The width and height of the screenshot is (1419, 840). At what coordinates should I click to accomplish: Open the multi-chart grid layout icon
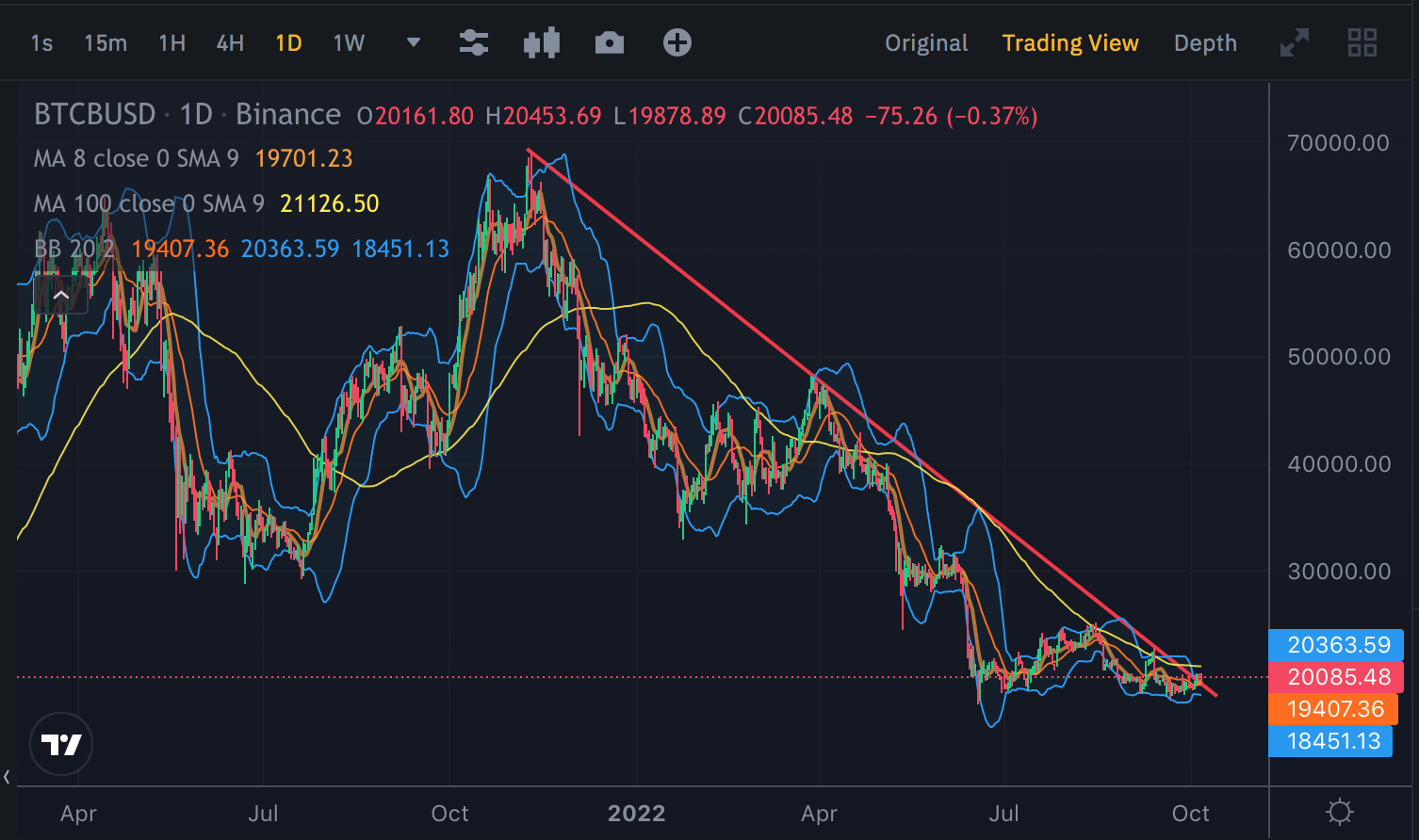coord(1362,42)
